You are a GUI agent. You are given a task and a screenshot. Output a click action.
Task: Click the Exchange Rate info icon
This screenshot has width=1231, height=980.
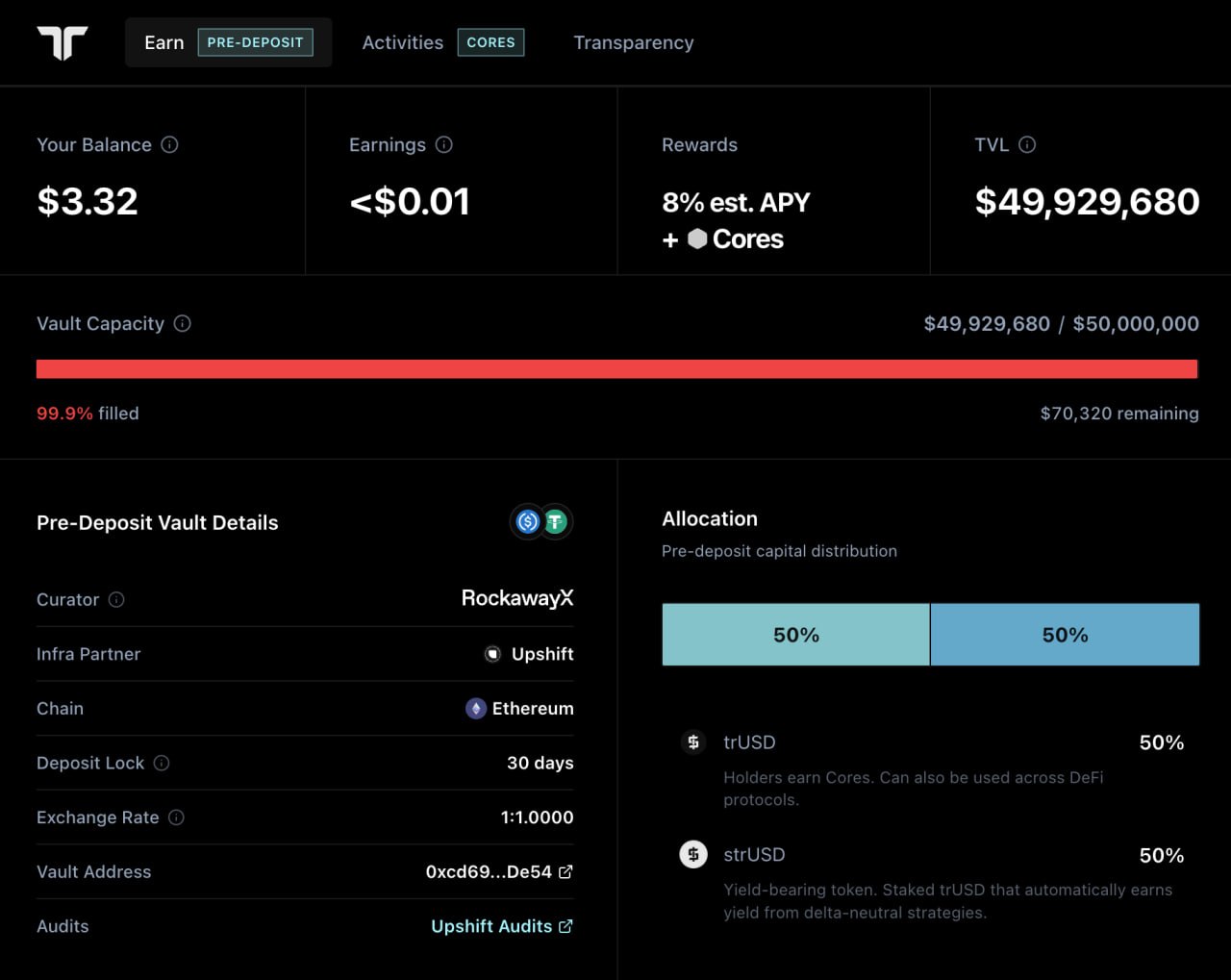pos(176,817)
